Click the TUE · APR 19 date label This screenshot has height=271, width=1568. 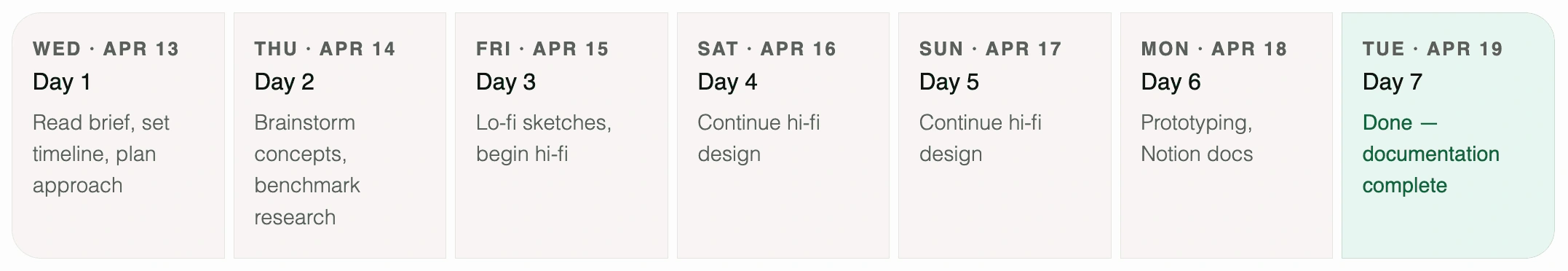click(x=1433, y=49)
